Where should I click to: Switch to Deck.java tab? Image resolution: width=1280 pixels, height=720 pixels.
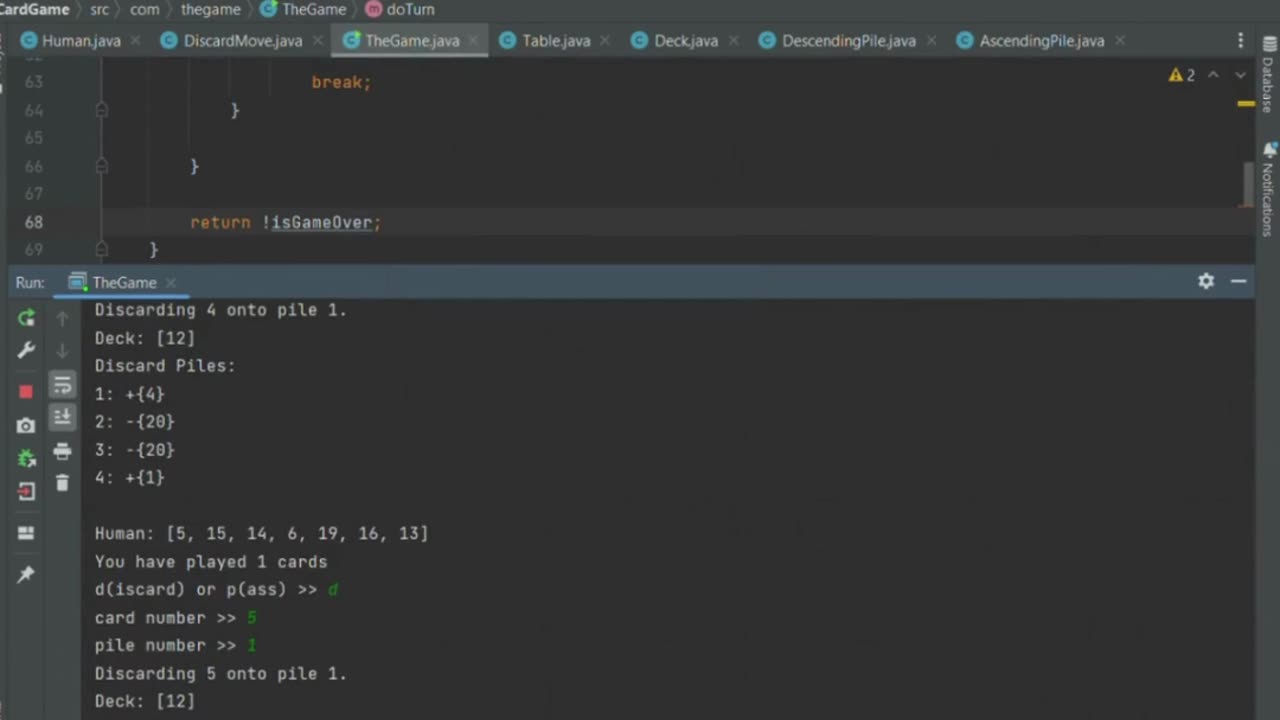click(x=686, y=41)
